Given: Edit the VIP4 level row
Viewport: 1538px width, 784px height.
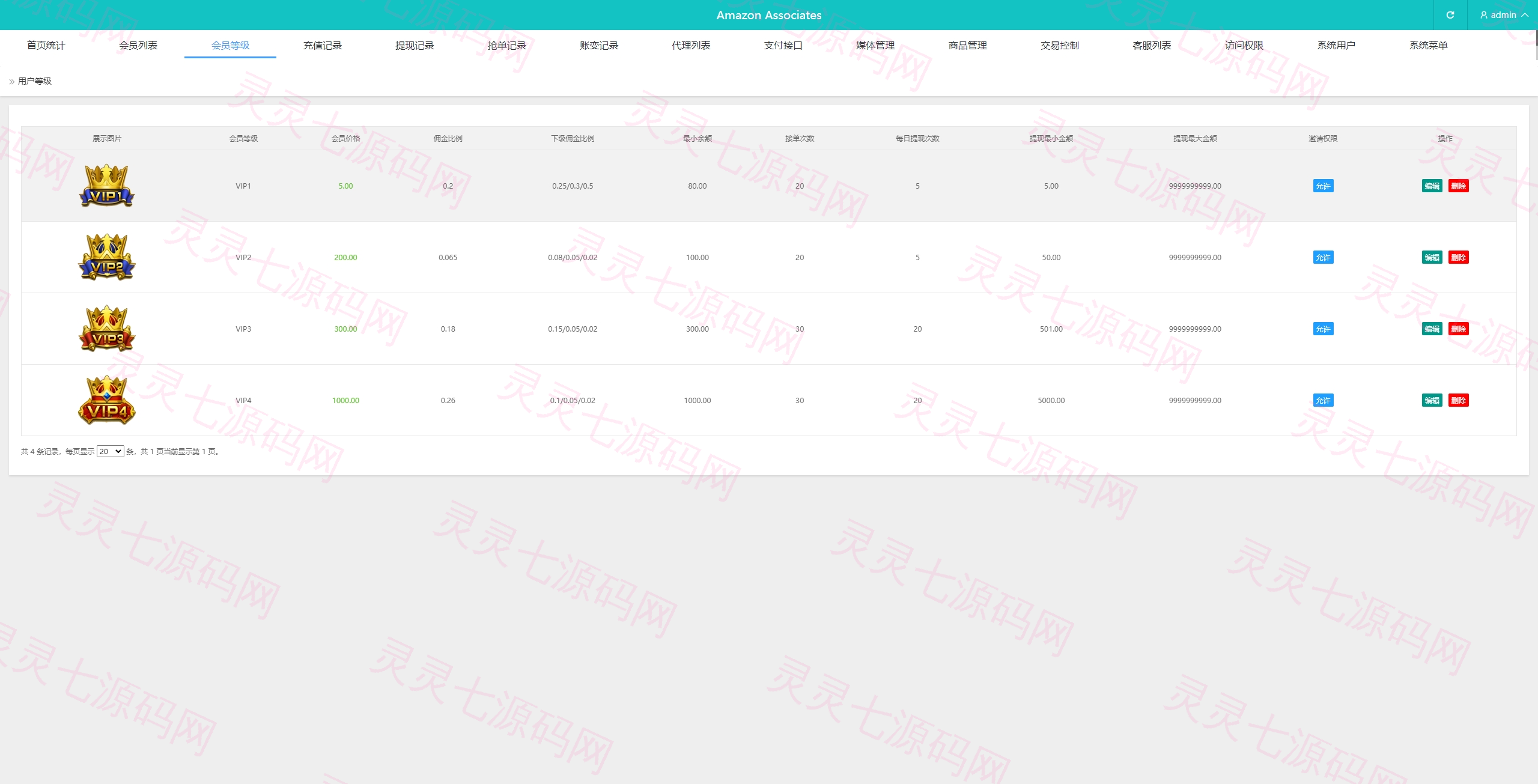Looking at the screenshot, I should coord(1432,400).
